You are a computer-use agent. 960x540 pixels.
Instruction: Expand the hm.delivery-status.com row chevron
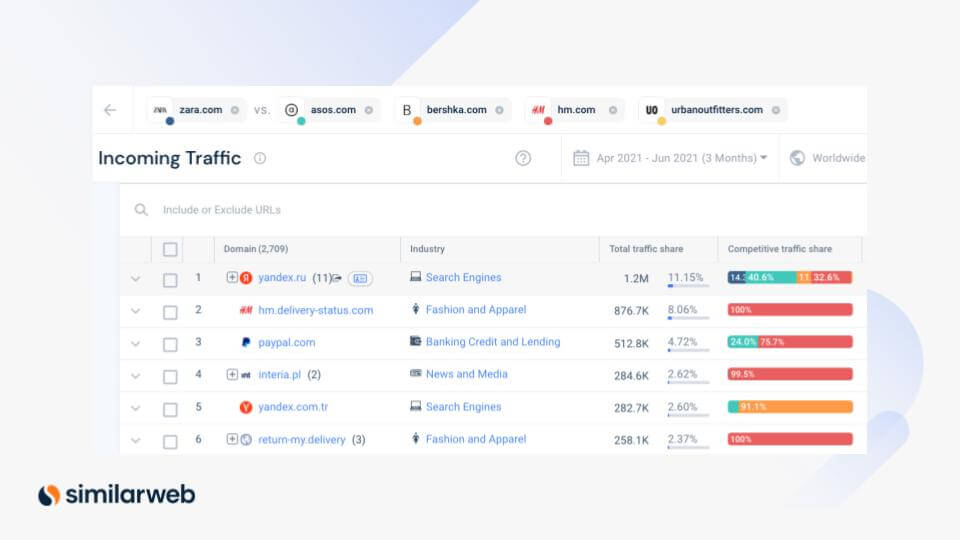tap(135, 312)
